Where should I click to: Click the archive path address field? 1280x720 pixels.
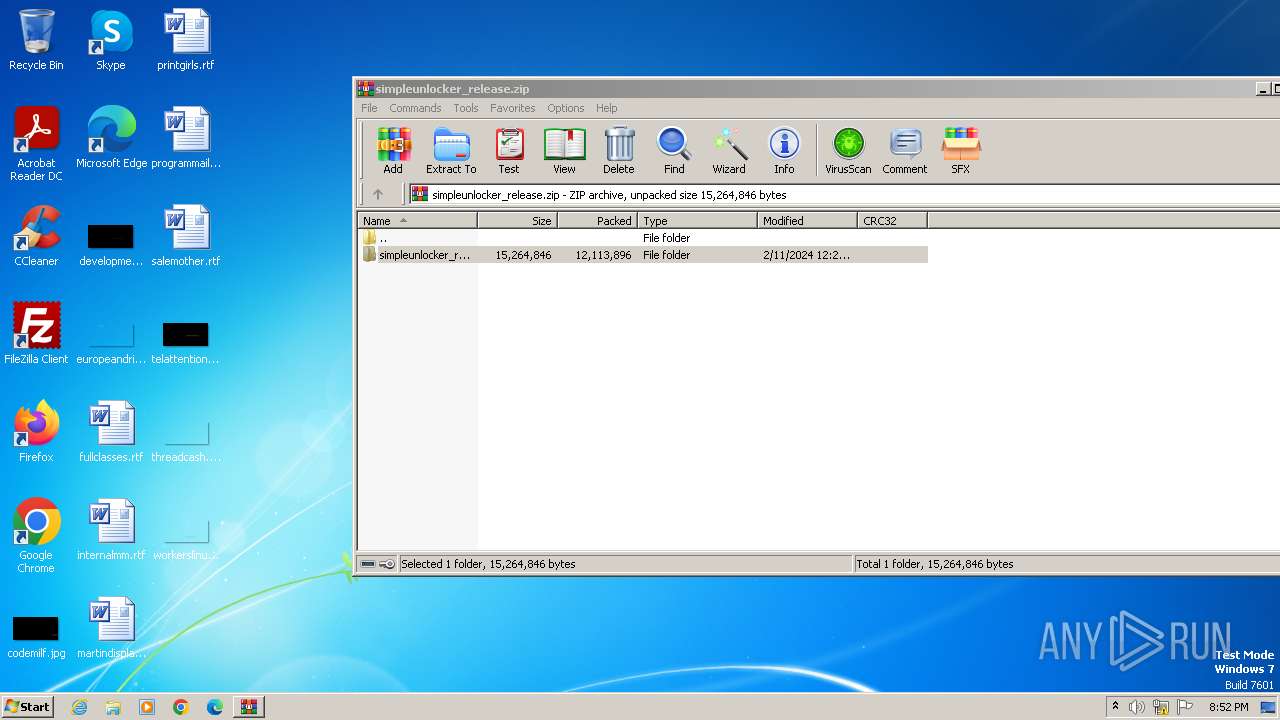pyautogui.click(x=843, y=195)
